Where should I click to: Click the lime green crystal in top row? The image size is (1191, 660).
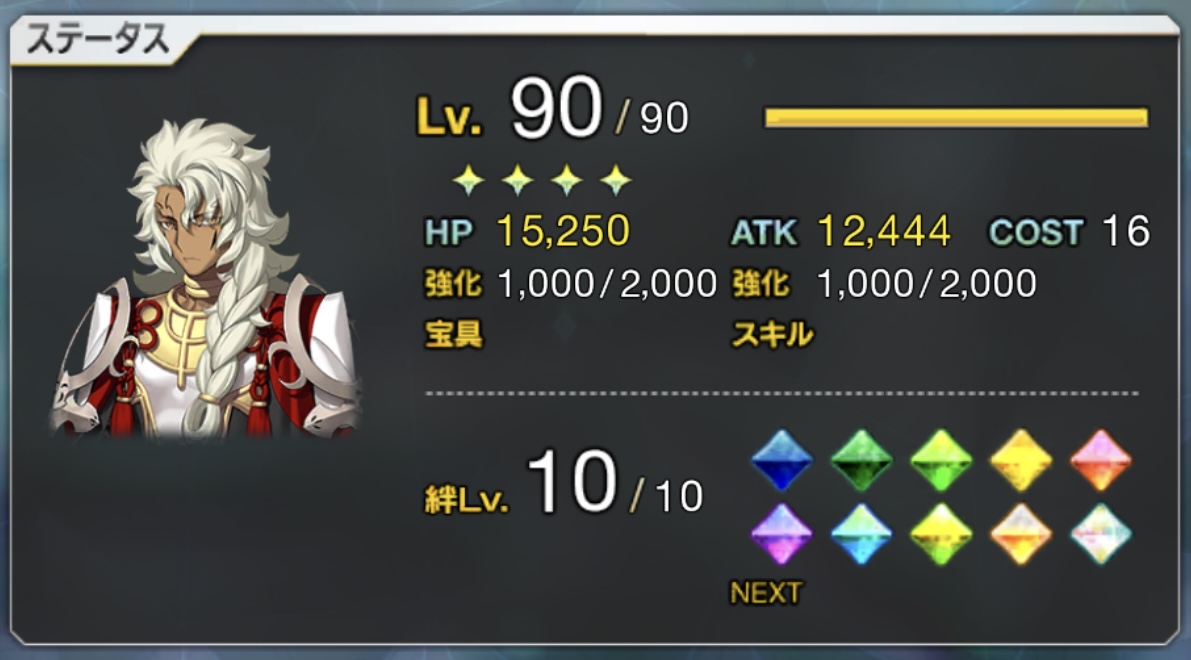pyautogui.click(x=941, y=461)
